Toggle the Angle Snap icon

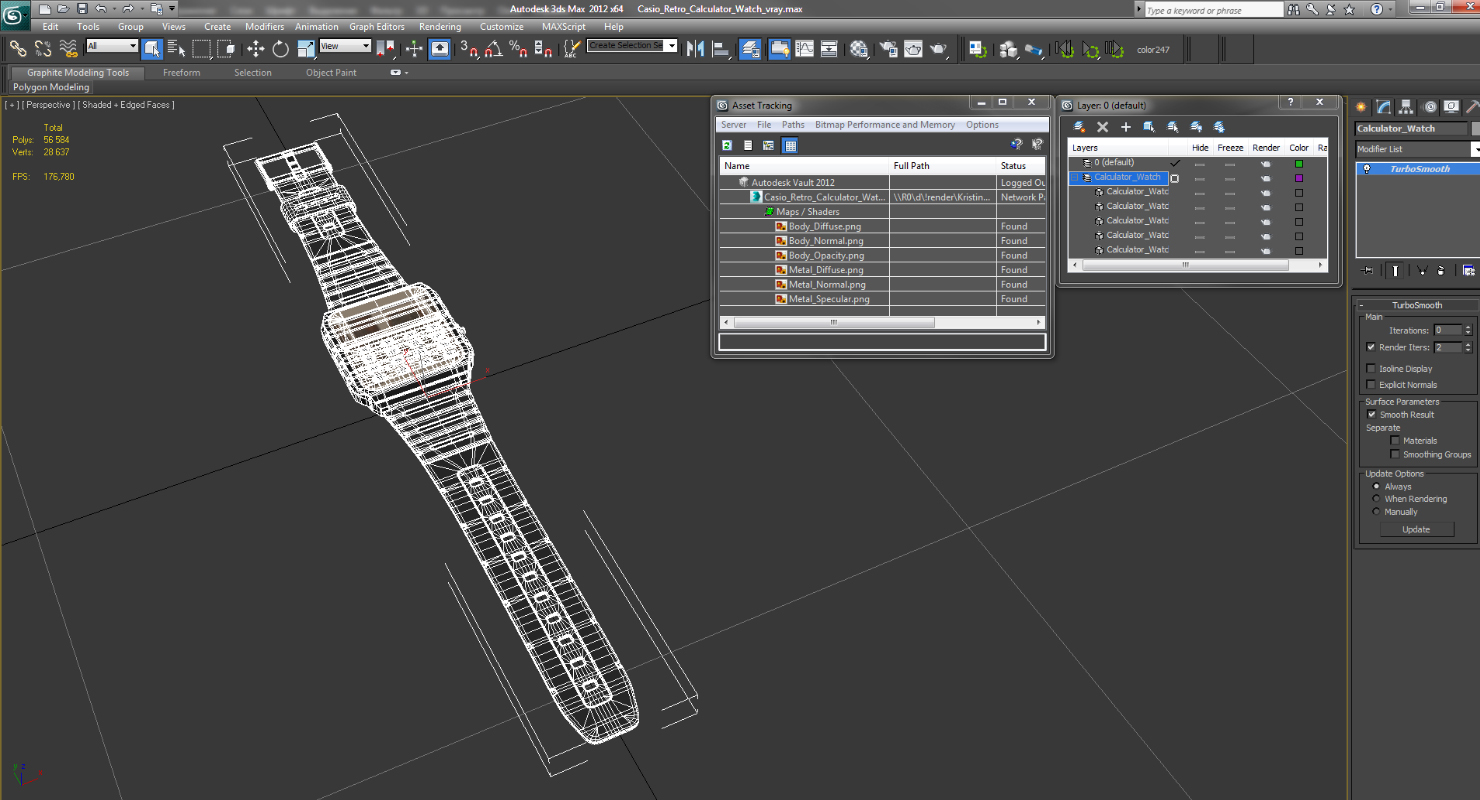coord(493,48)
